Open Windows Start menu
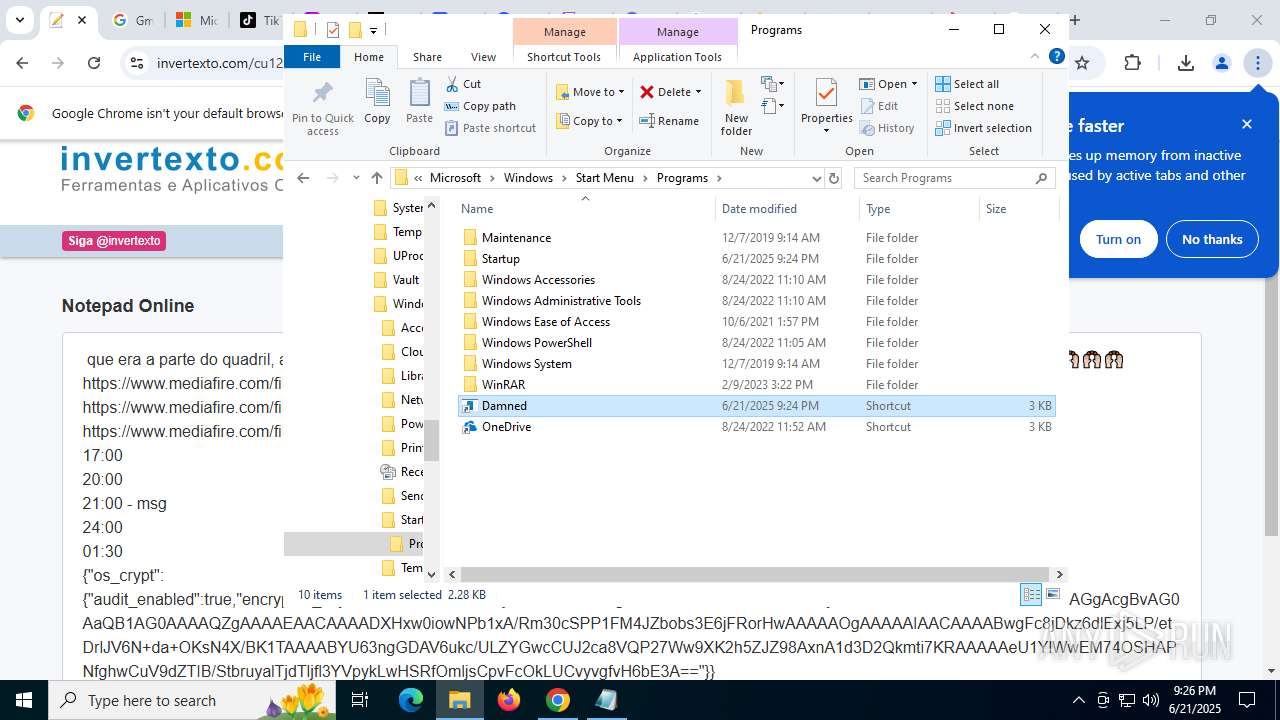This screenshot has width=1280, height=720. (24, 700)
